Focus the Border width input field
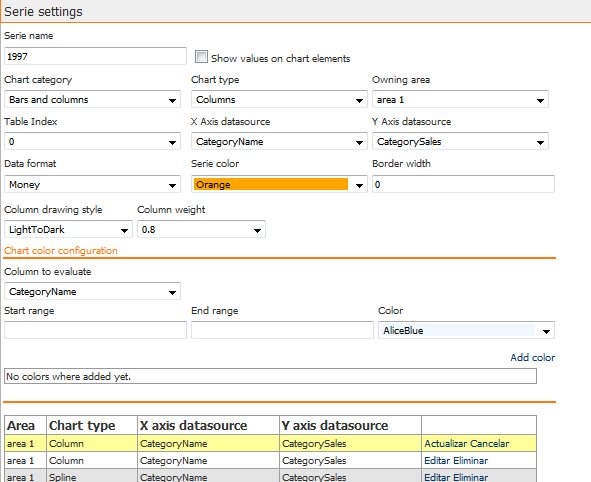The width and height of the screenshot is (591, 482). (x=463, y=184)
